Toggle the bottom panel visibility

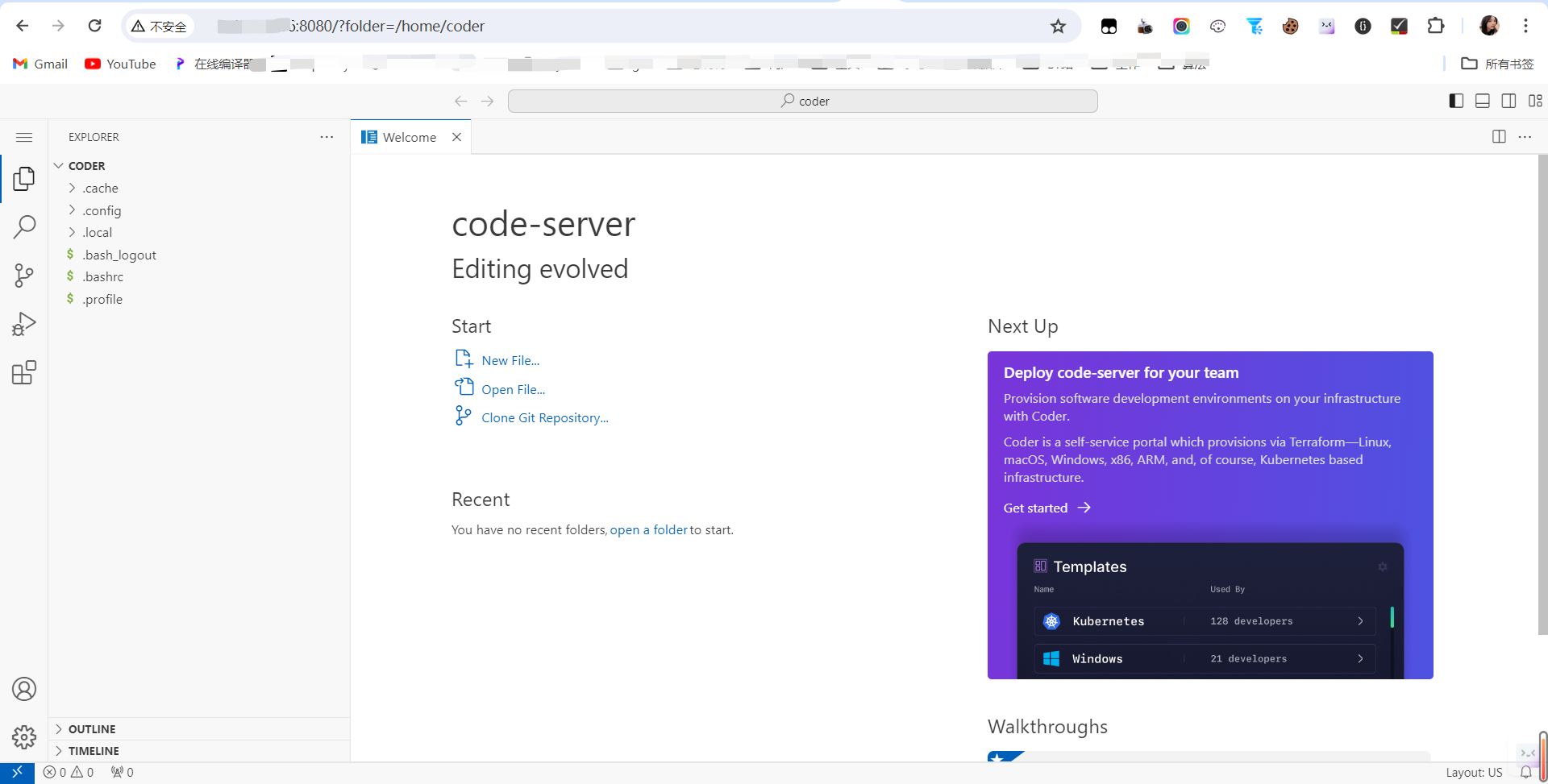click(x=1482, y=101)
